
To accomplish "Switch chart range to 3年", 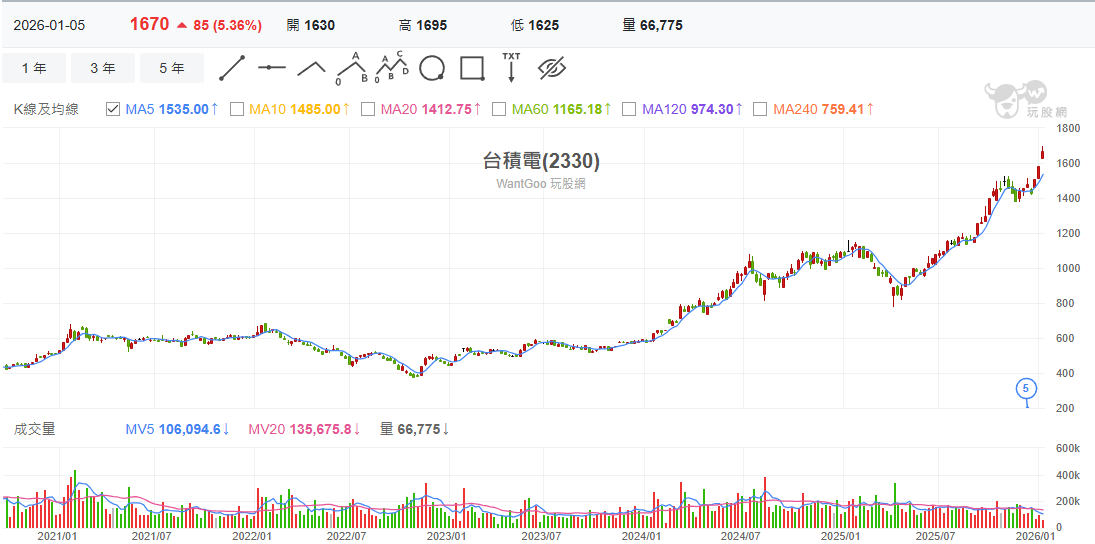I will pos(102,68).
